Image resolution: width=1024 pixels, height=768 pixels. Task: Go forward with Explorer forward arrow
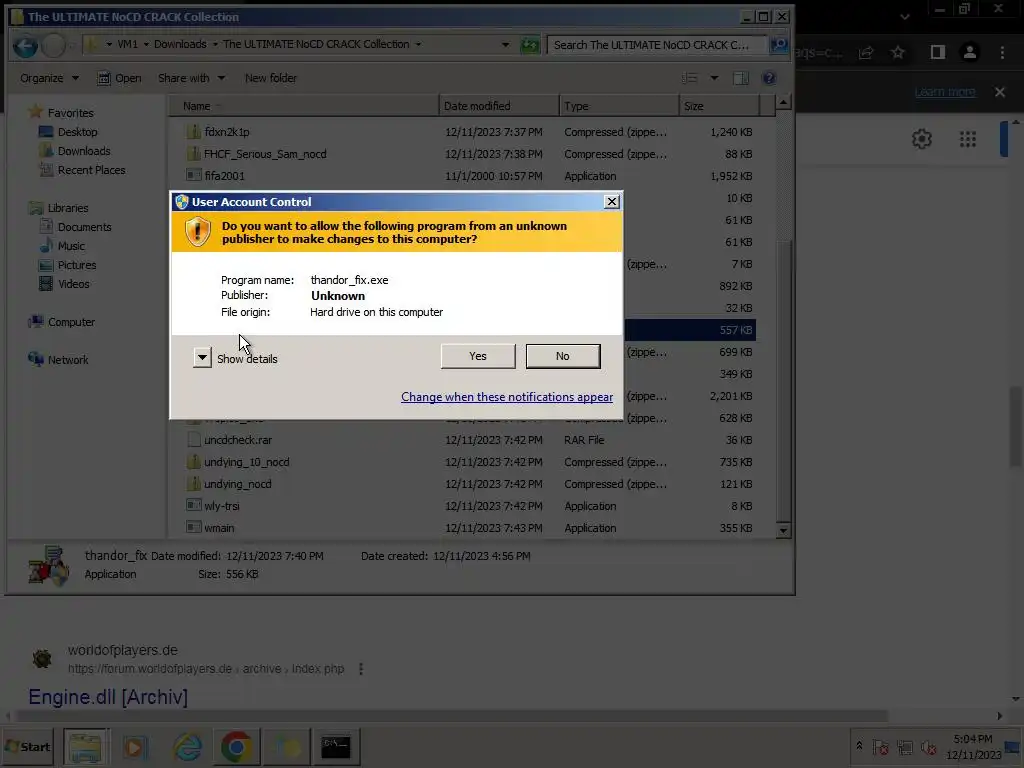click(54, 46)
